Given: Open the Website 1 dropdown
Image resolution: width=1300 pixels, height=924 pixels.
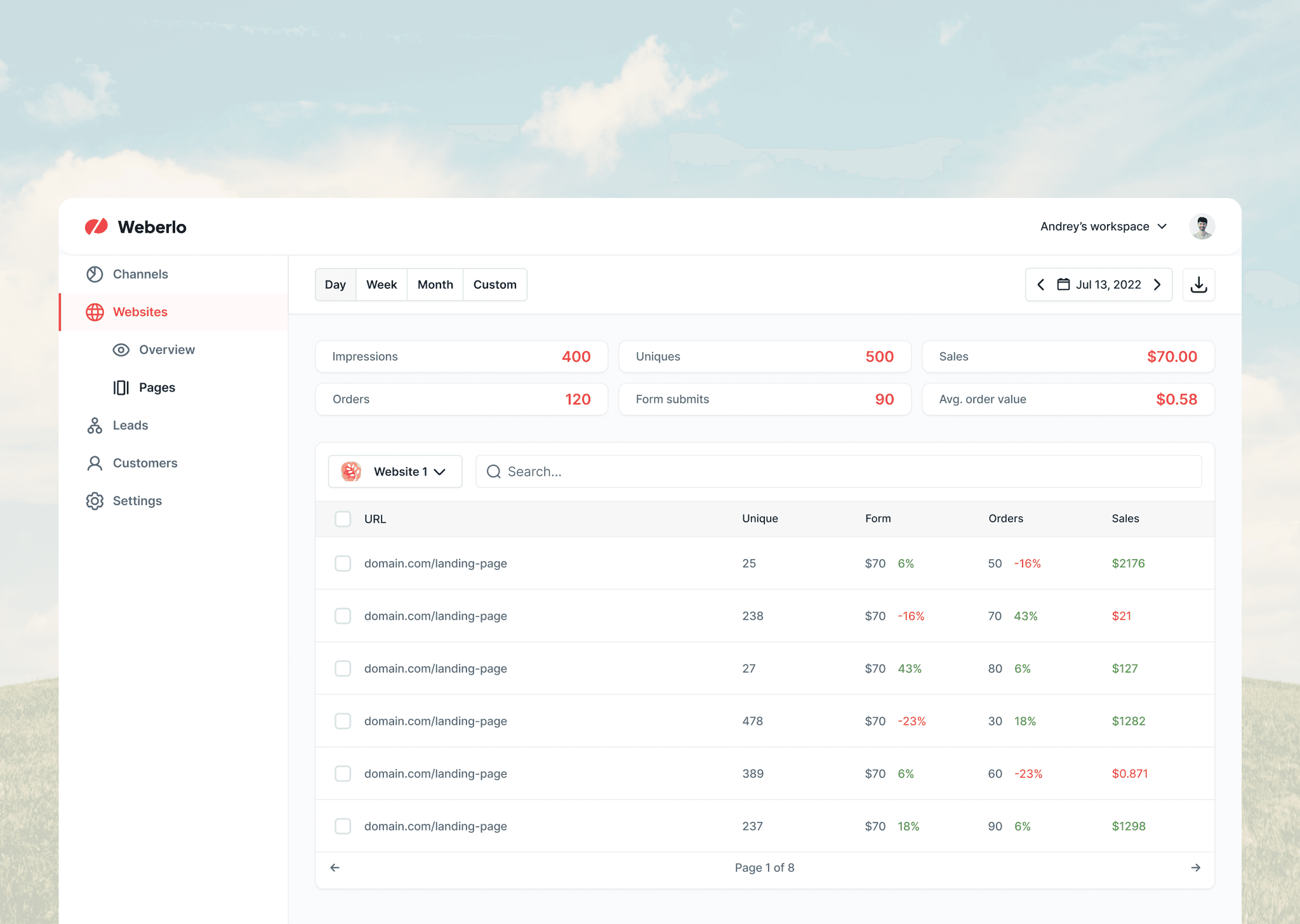Looking at the screenshot, I should (395, 472).
